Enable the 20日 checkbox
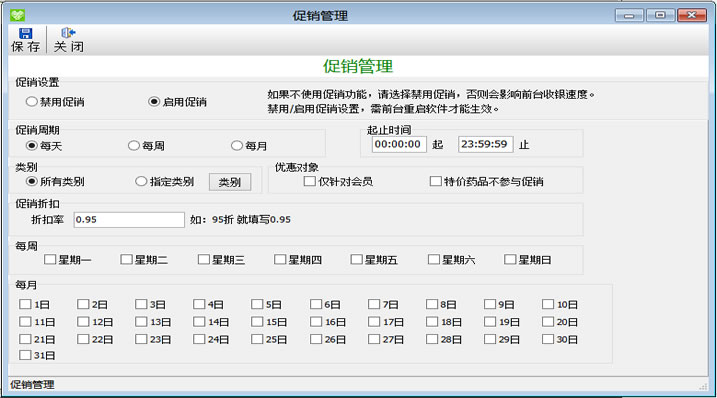This screenshot has height=398, width=717. pyautogui.click(x=548, y=322)
